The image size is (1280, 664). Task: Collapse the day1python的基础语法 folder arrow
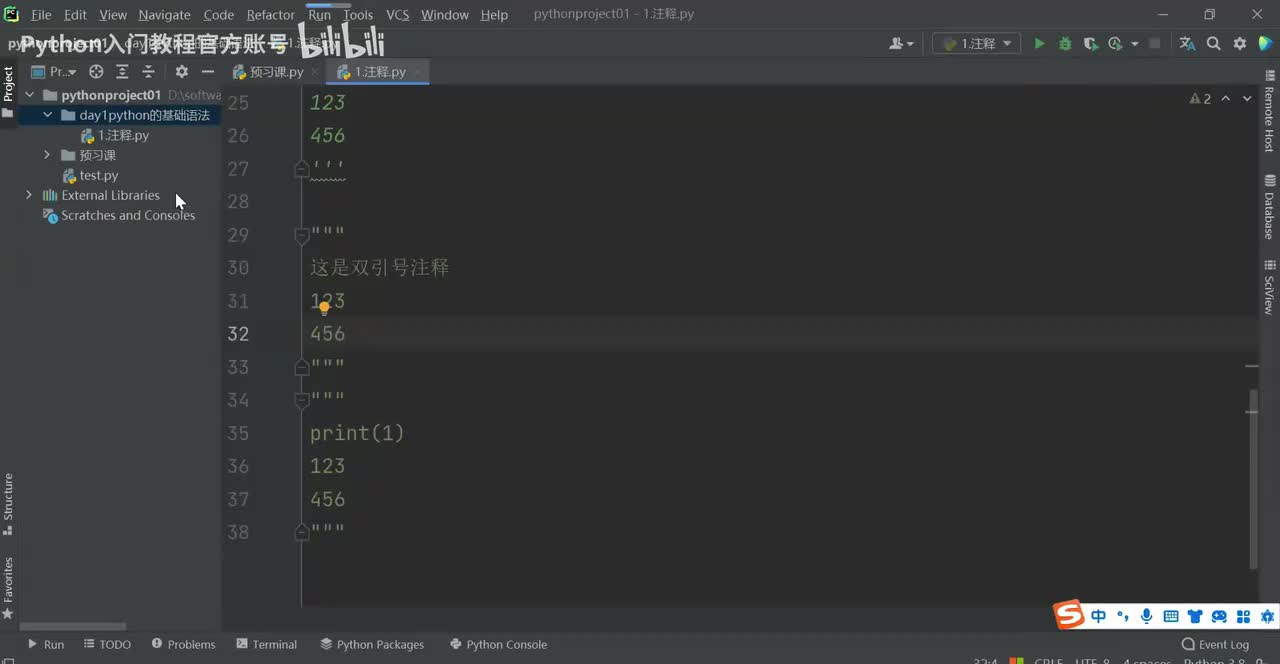click(x=47, y=115)
